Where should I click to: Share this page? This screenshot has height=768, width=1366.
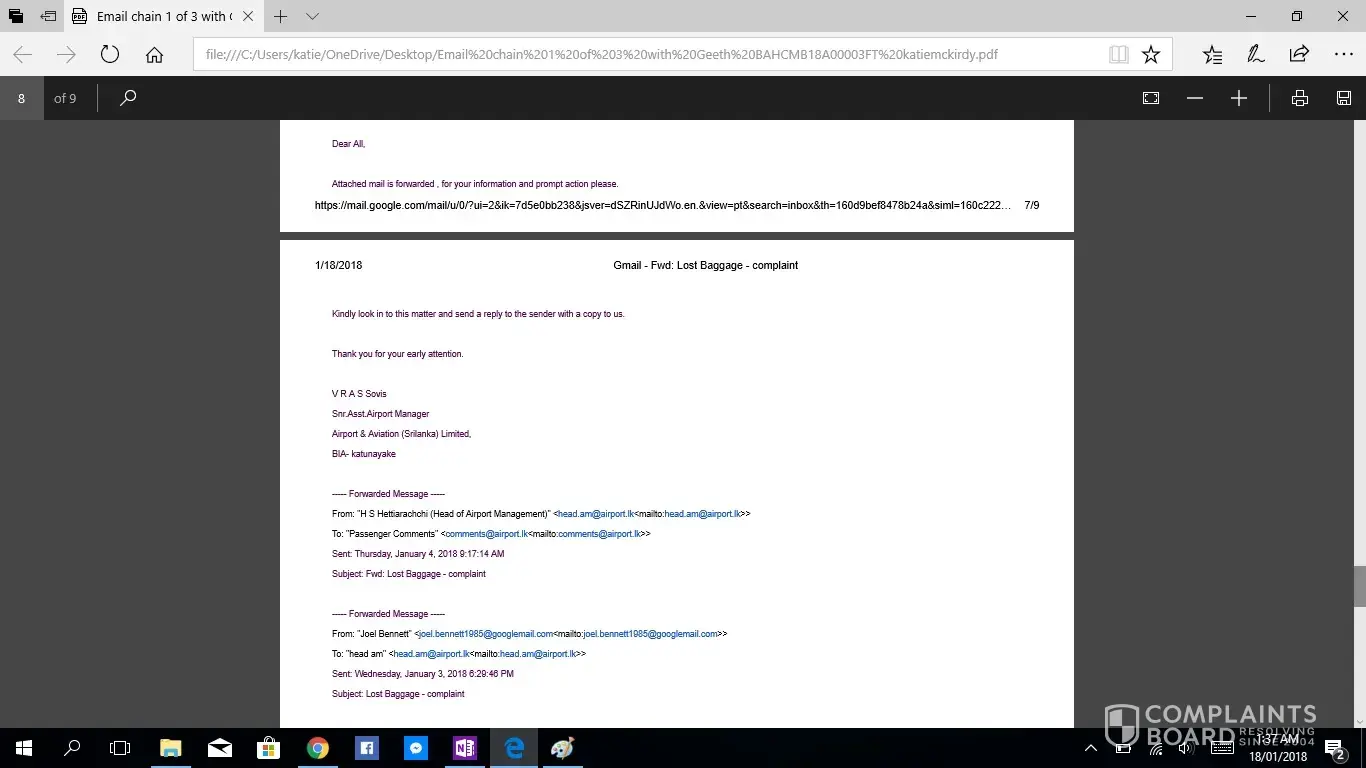click(x=1299, y=55)
